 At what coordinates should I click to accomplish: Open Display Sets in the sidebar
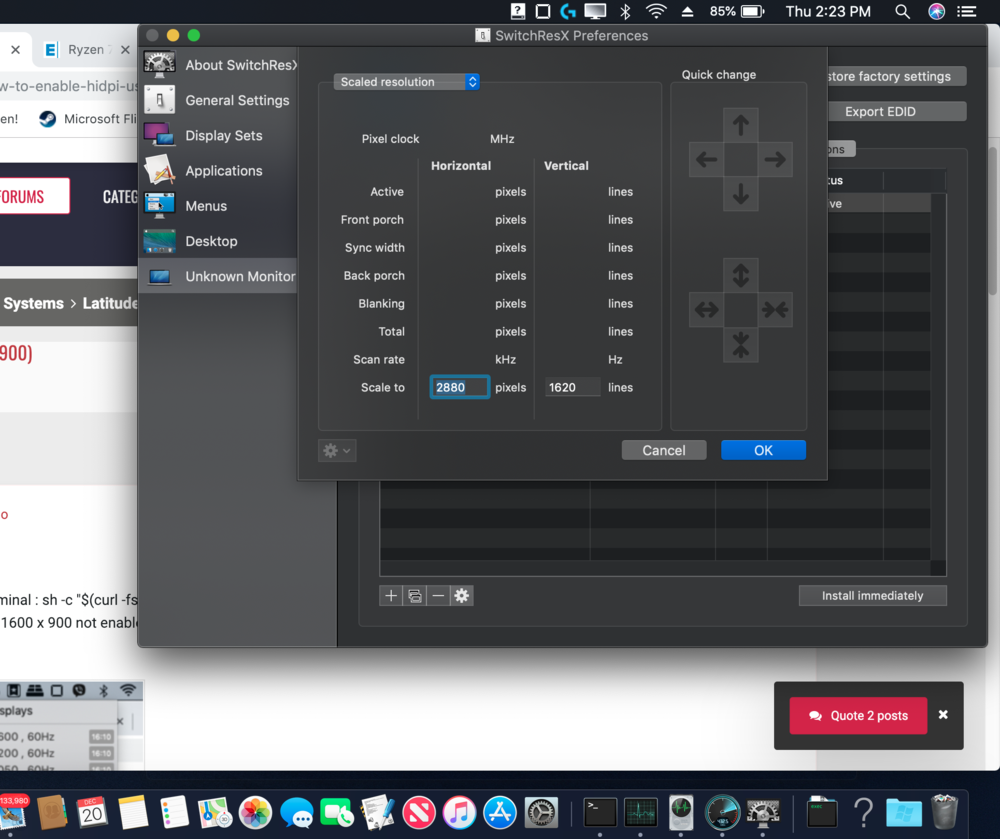(223, 135)
